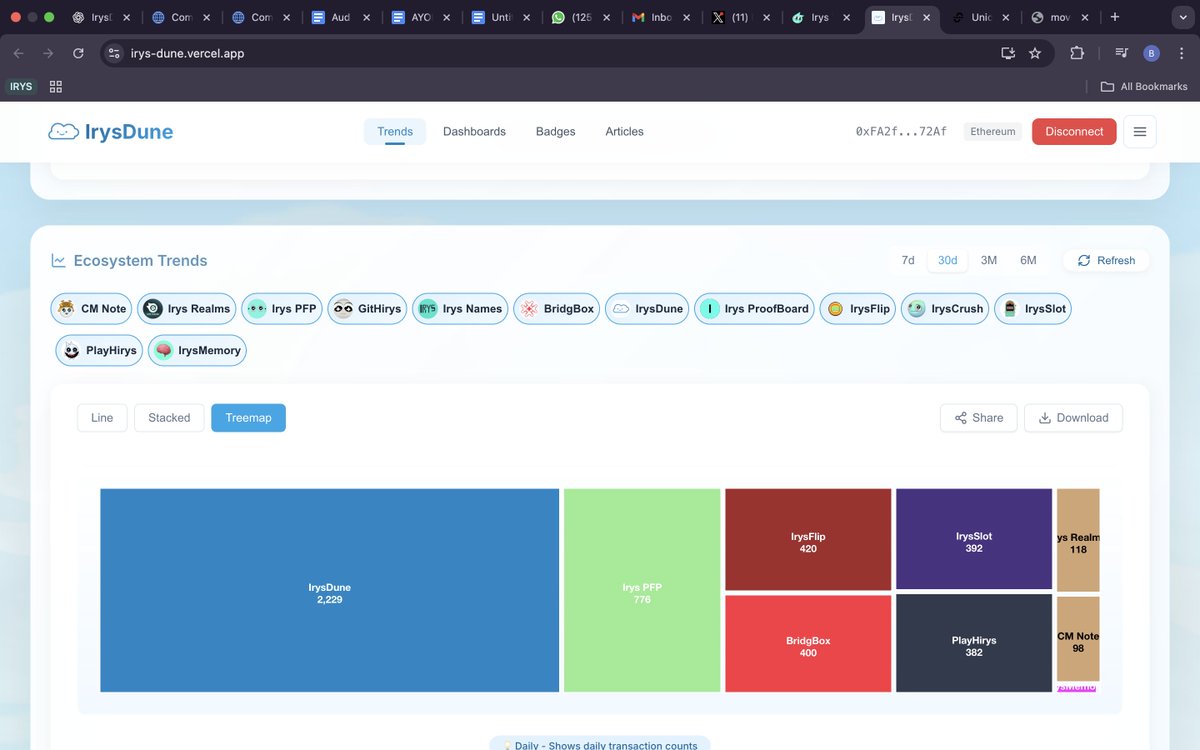The width and height of the screenshot is (1200, 750).
Task: Click the tan Irys Realms treemap block
Action: coord(1078,540)
